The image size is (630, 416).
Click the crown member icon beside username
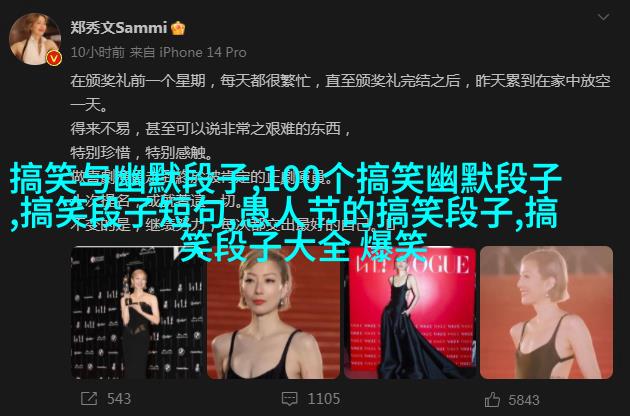point(178,28)
